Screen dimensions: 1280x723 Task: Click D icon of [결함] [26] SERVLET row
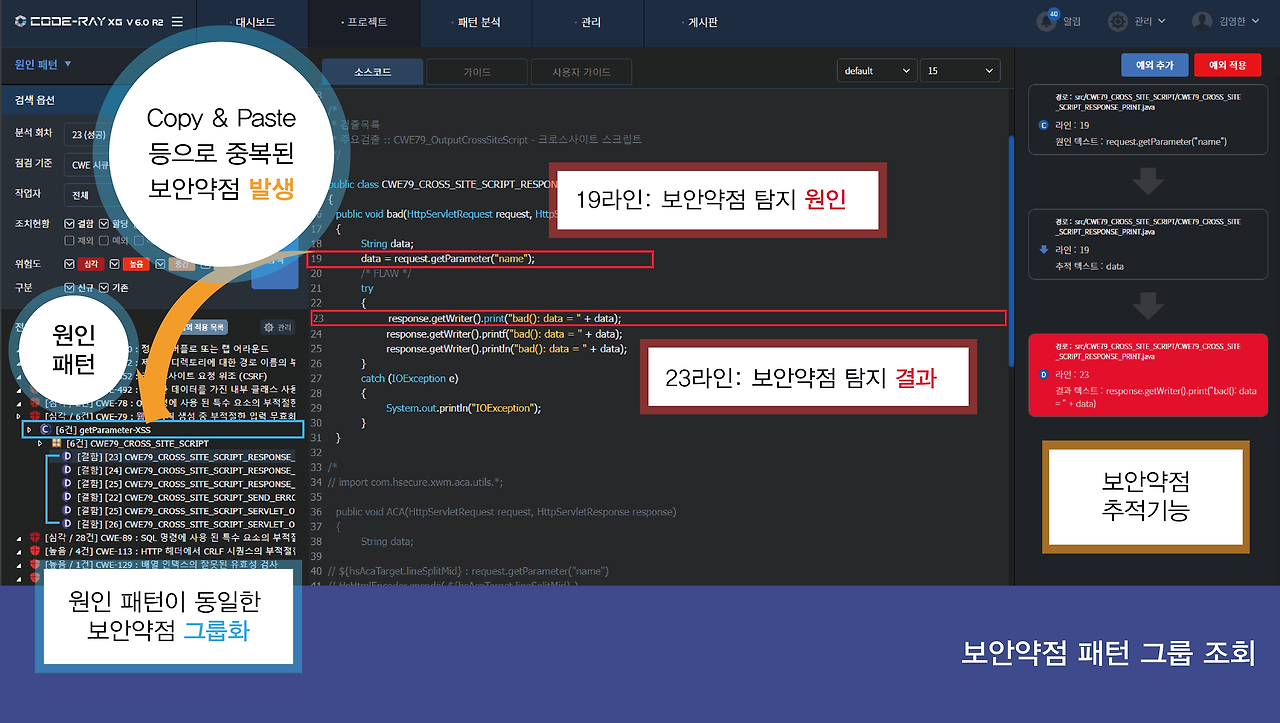point(67,523)
